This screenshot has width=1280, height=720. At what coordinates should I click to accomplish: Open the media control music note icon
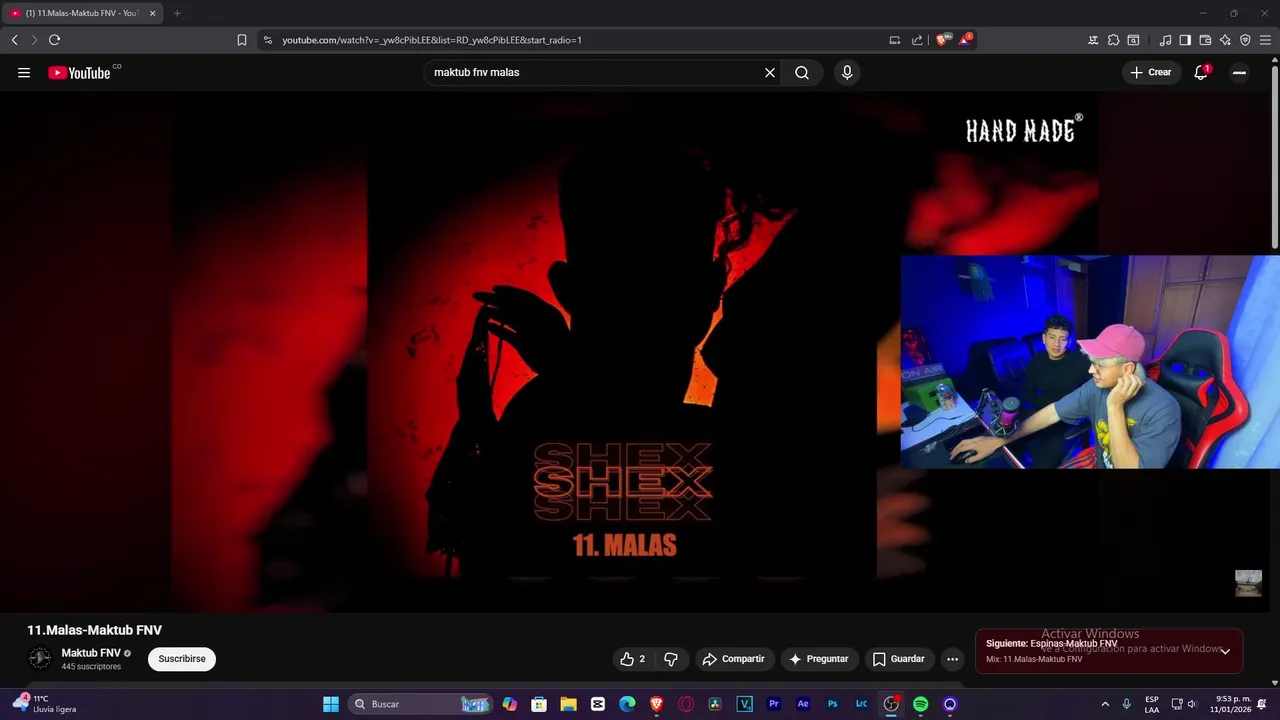pyautogui.click(x=1165, y=40)
